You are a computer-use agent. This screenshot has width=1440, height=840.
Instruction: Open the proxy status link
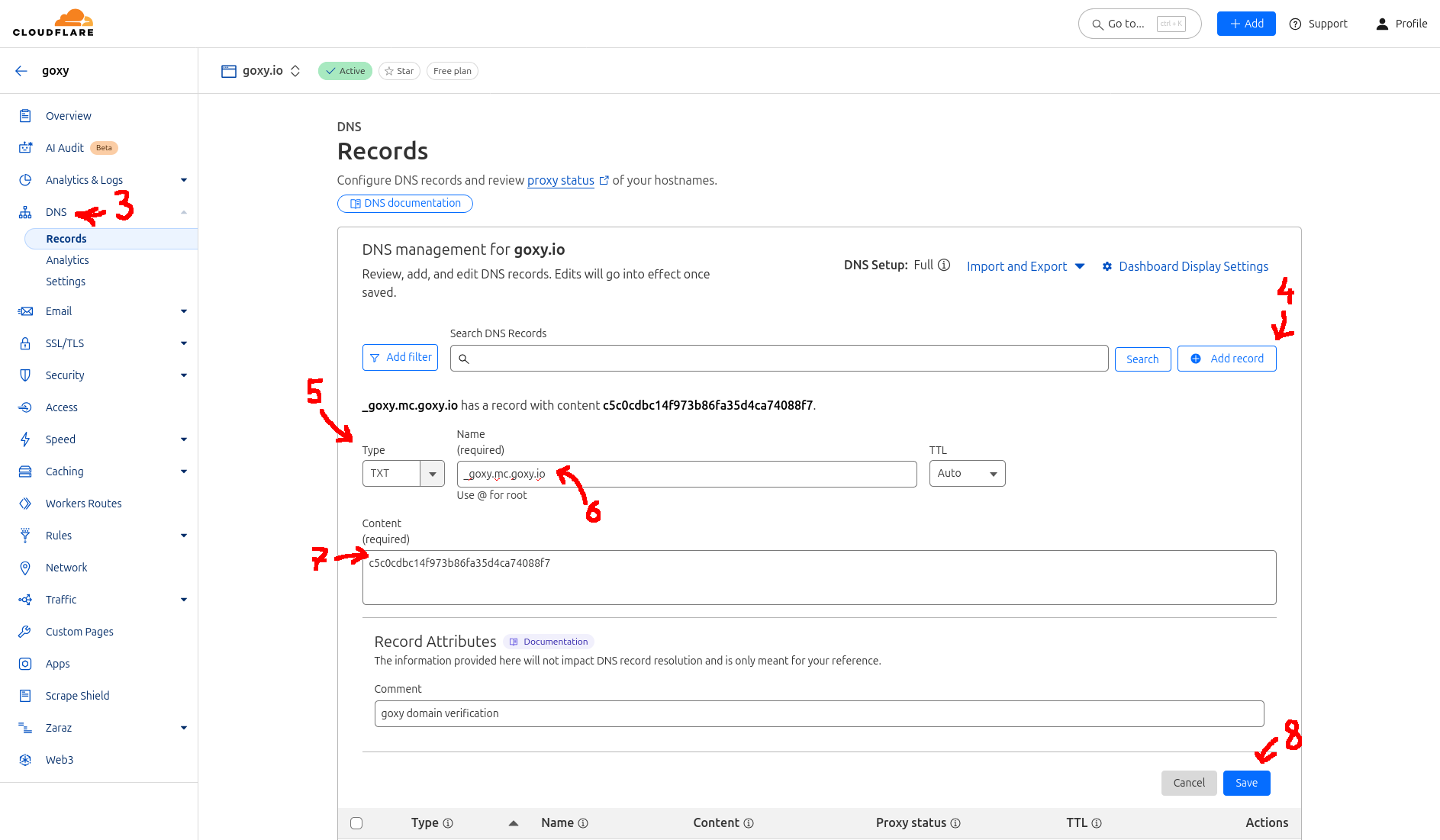click(x=561, y=180)
